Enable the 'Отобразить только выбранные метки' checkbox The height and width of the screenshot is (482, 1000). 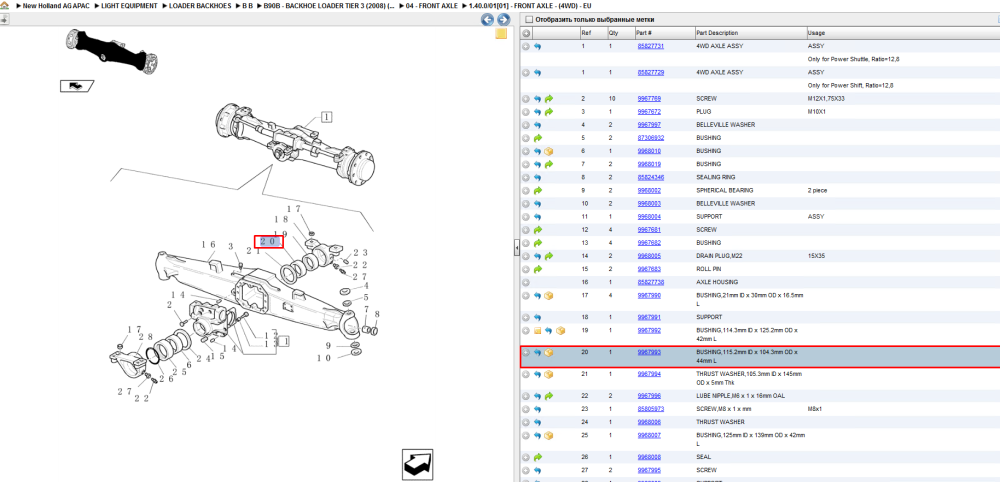pos(527,20)
